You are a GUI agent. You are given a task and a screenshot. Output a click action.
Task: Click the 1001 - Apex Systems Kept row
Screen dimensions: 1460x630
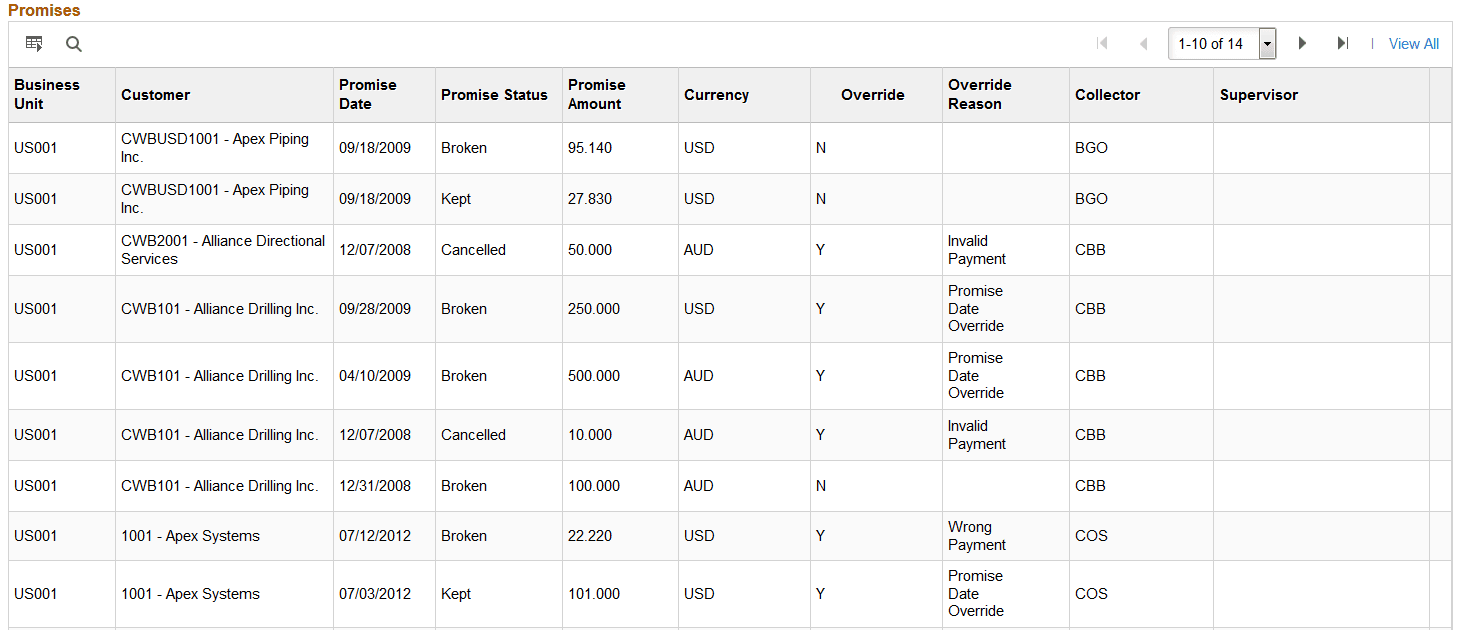[x=190, y=594]
